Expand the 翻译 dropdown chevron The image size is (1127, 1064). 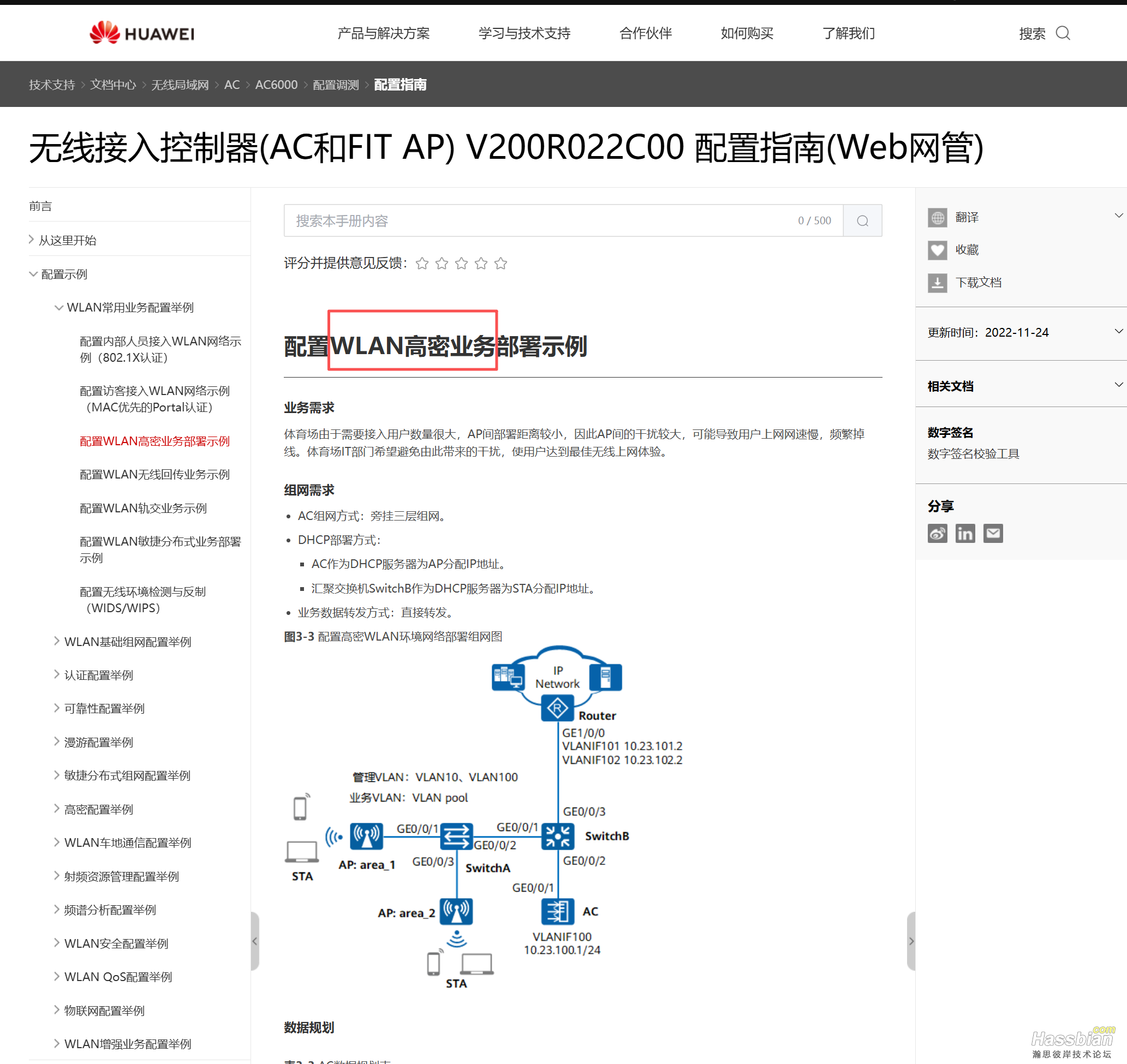1118,216
